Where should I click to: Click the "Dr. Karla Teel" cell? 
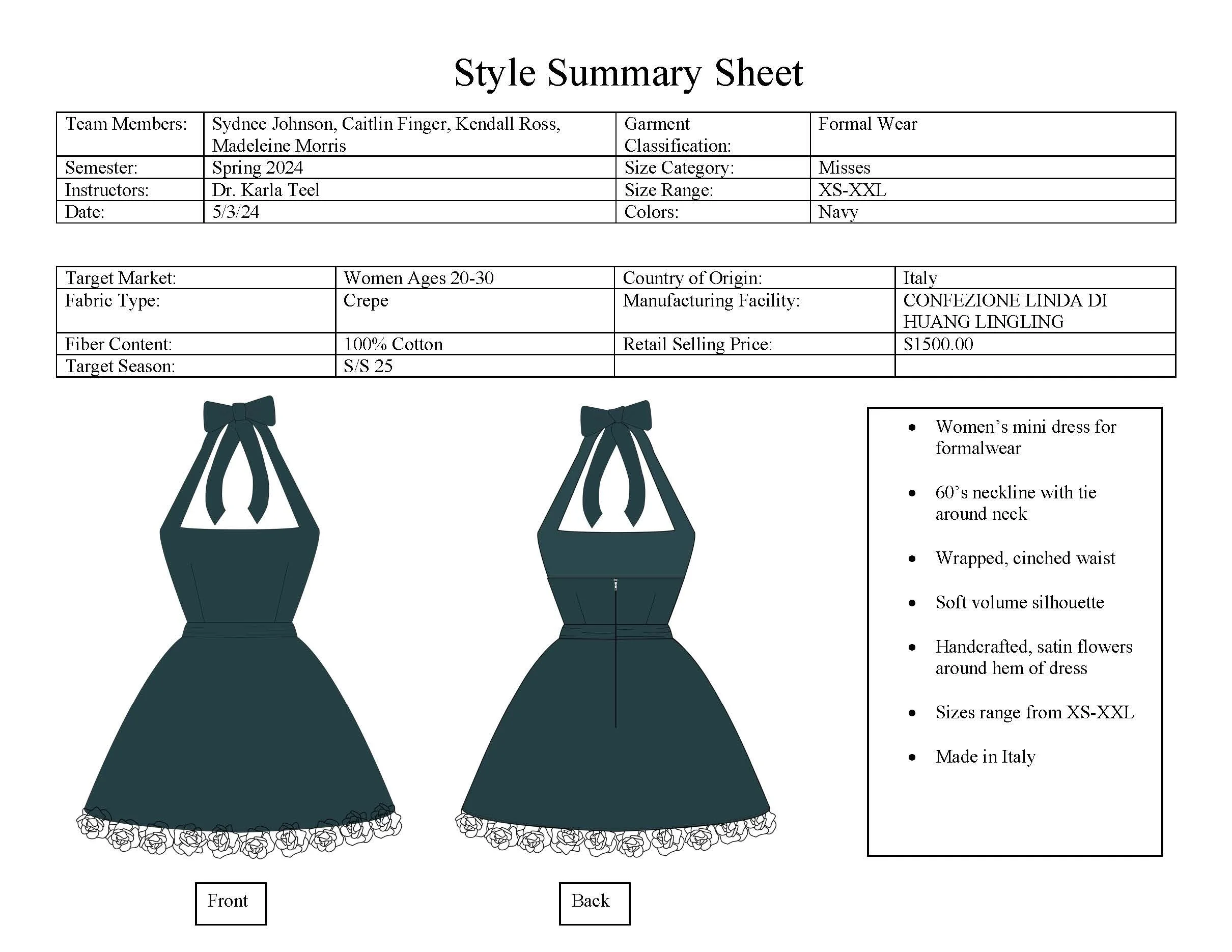click(409, 190)
